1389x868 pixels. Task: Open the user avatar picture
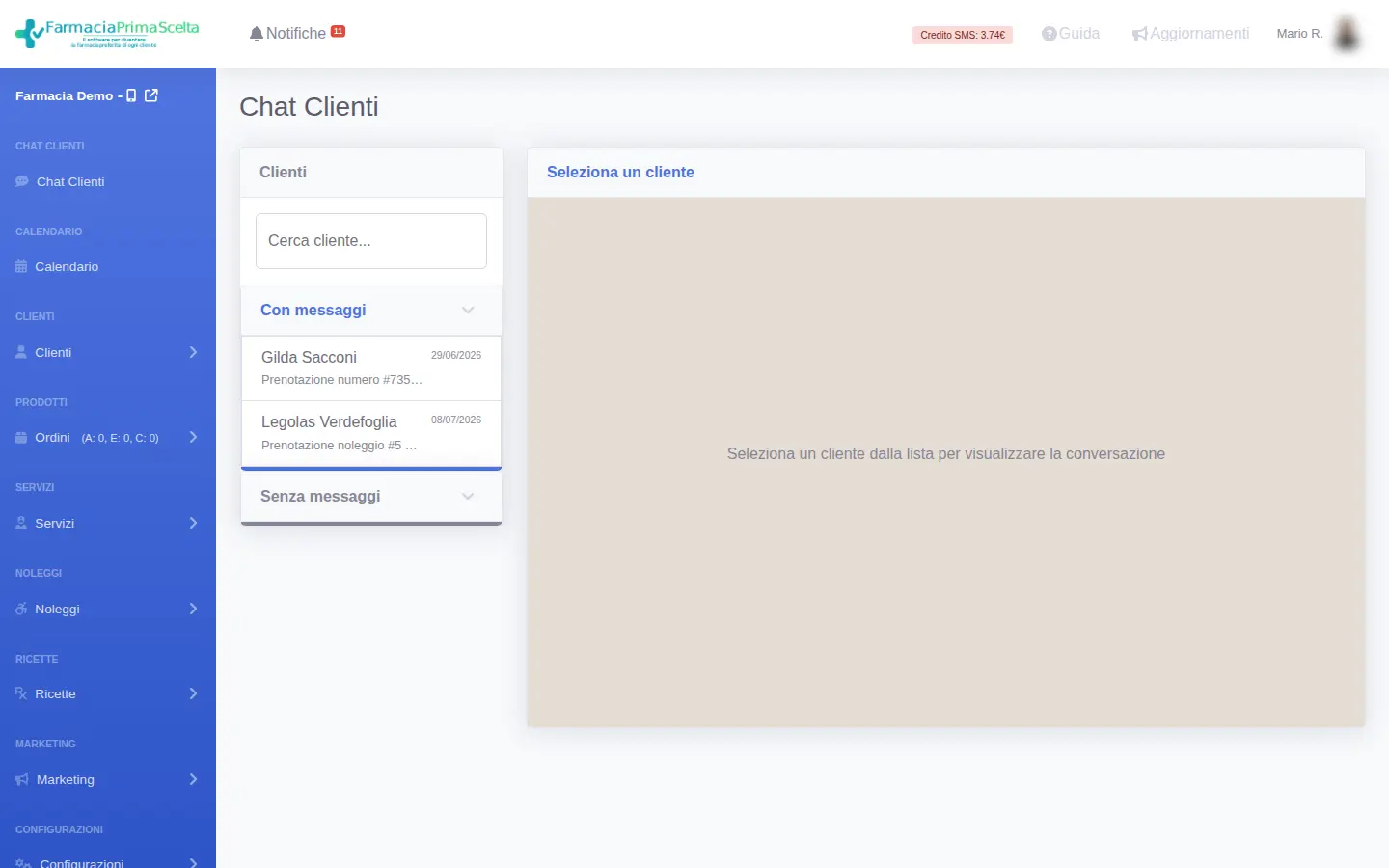[1347, 33]
